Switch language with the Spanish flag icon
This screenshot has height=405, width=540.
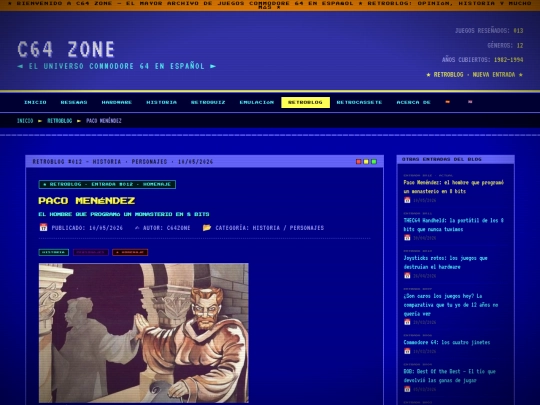447,102
